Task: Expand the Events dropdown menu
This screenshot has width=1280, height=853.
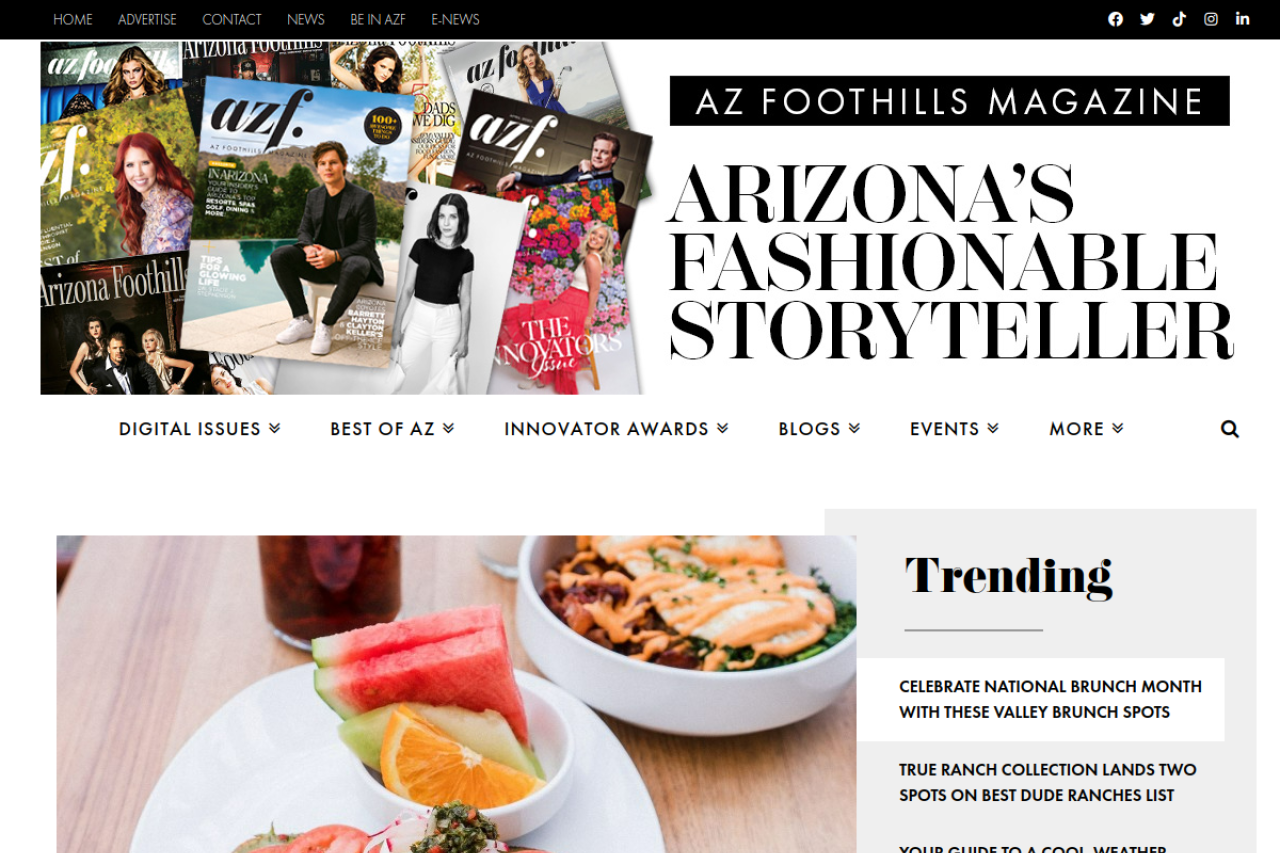Action: pyautogui.click(x=954, y=429)
